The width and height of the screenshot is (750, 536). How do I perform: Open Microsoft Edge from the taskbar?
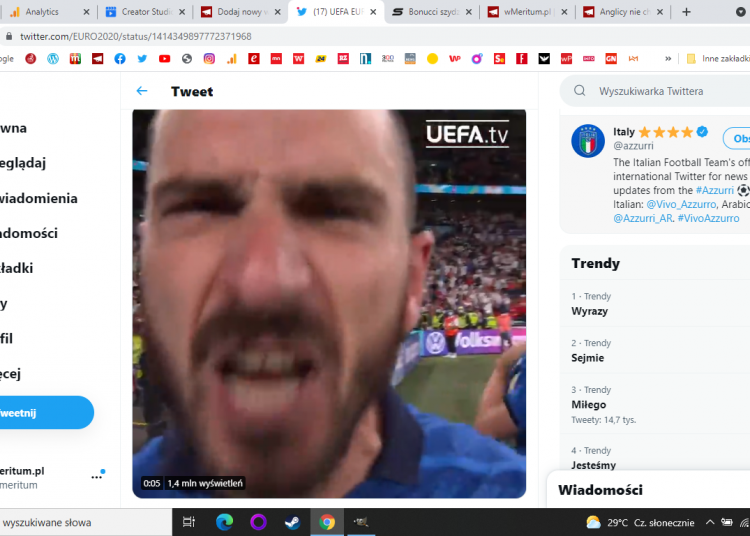point(224,522)
